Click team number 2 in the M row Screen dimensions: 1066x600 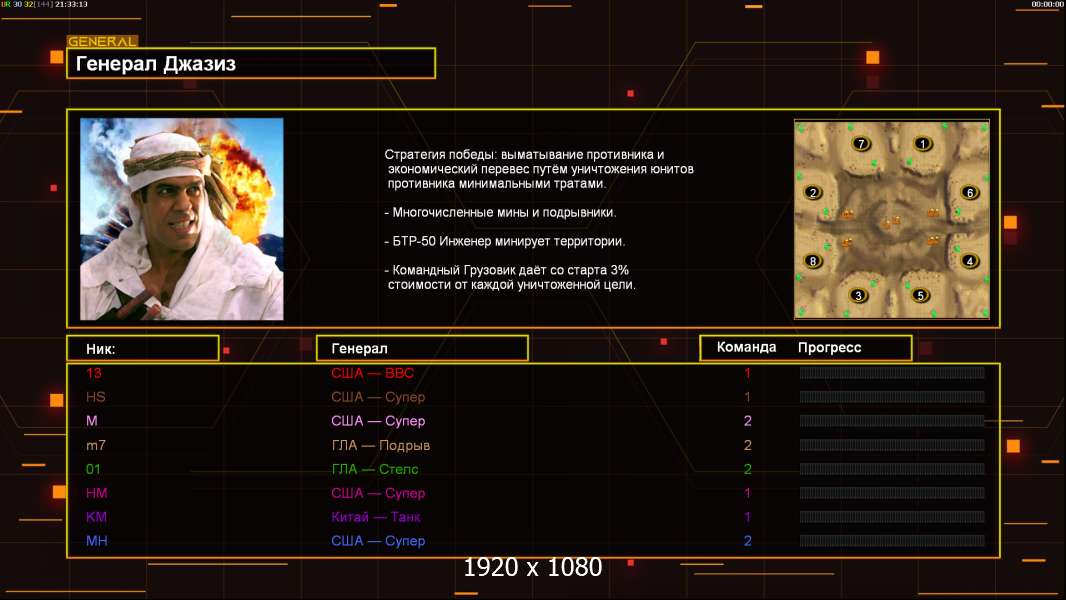[748, 421]
